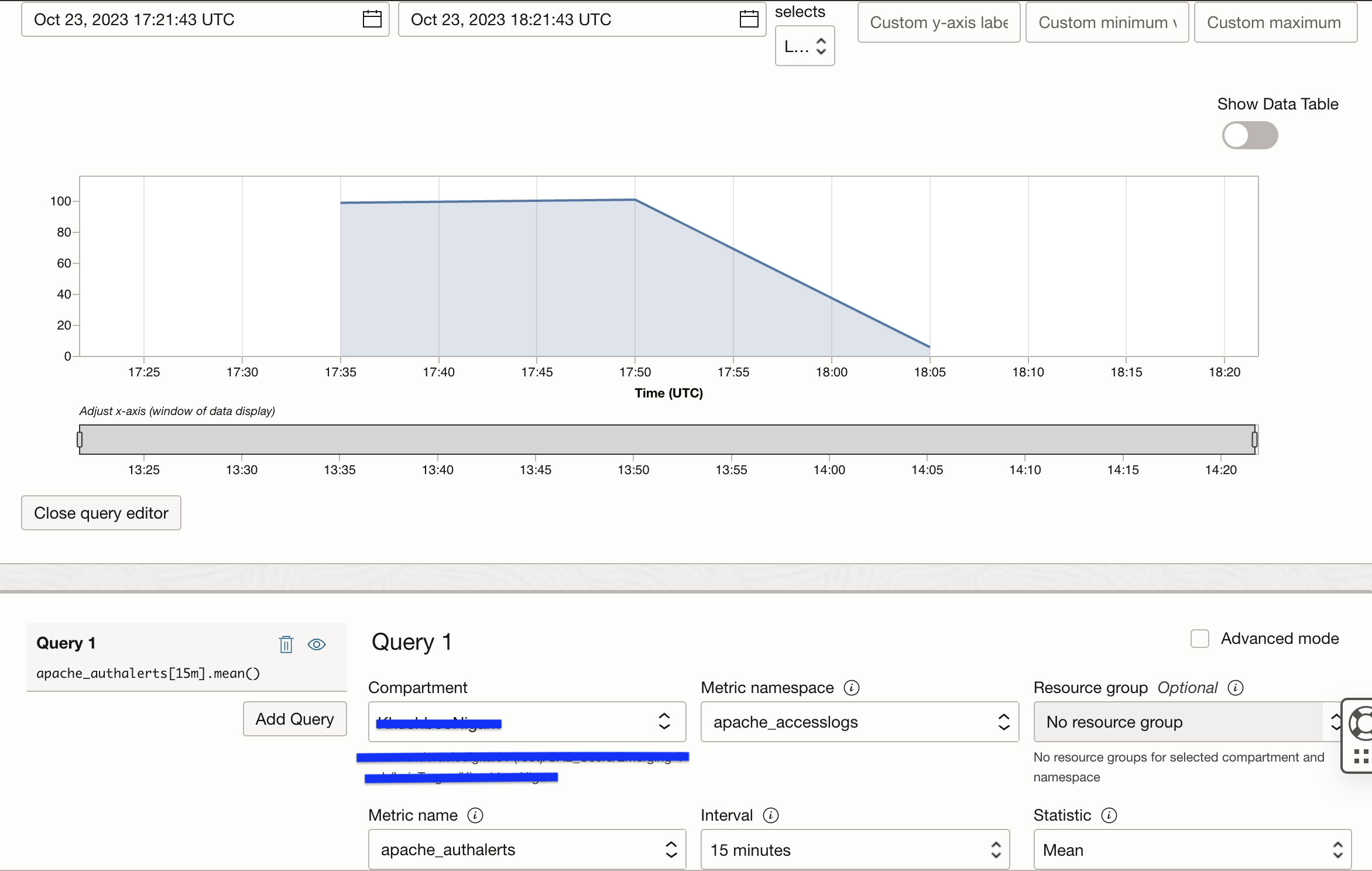Expand the Metric namespace dropdown
The width and height of the screenshot is (1372, 871).
click(859, 722)
